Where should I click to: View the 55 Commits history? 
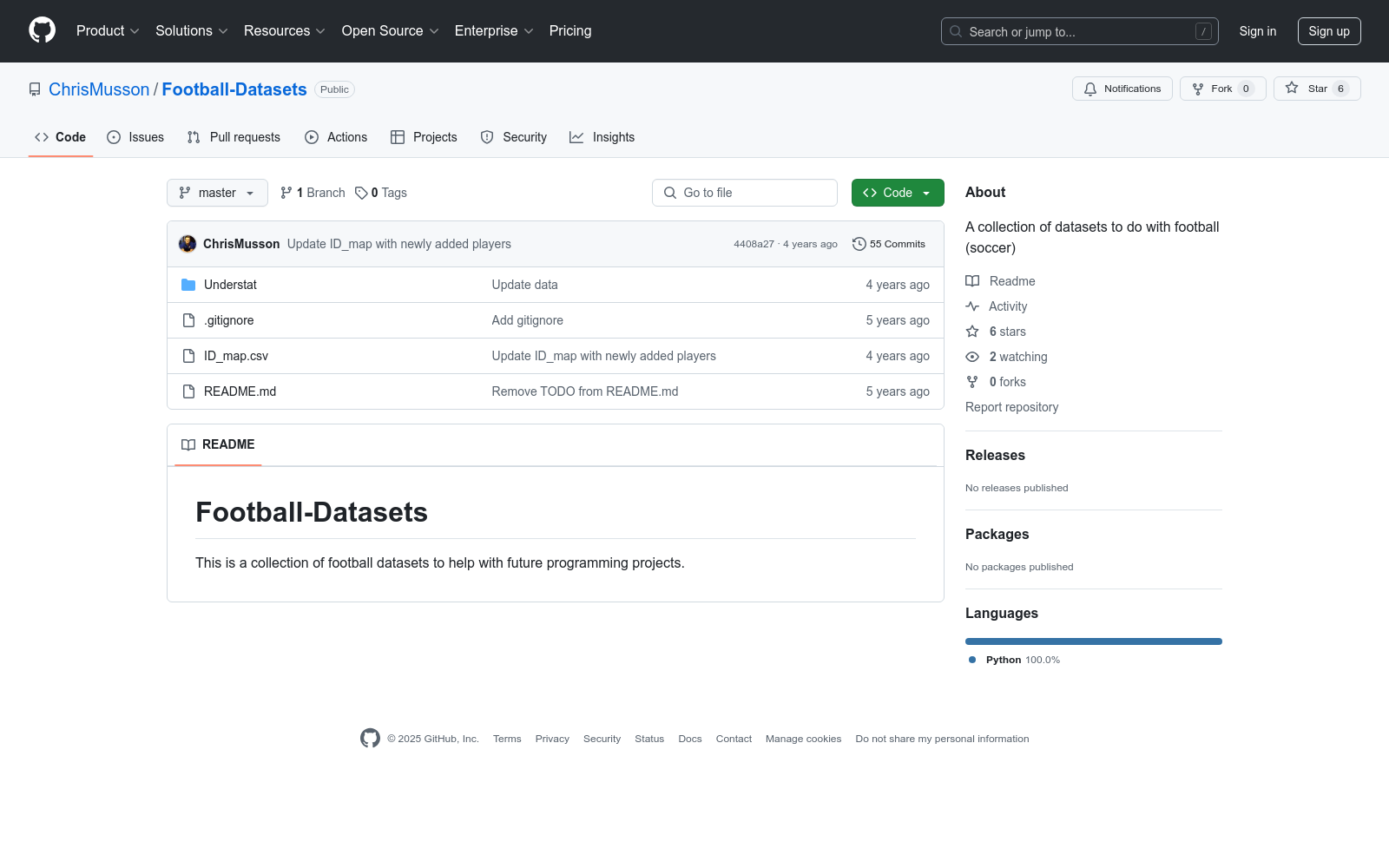coord(889,244)
